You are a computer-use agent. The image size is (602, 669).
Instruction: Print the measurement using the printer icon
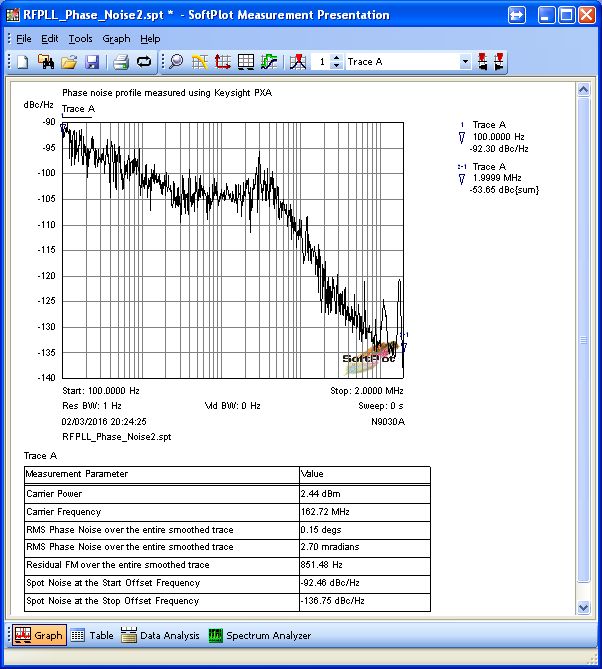121,62
